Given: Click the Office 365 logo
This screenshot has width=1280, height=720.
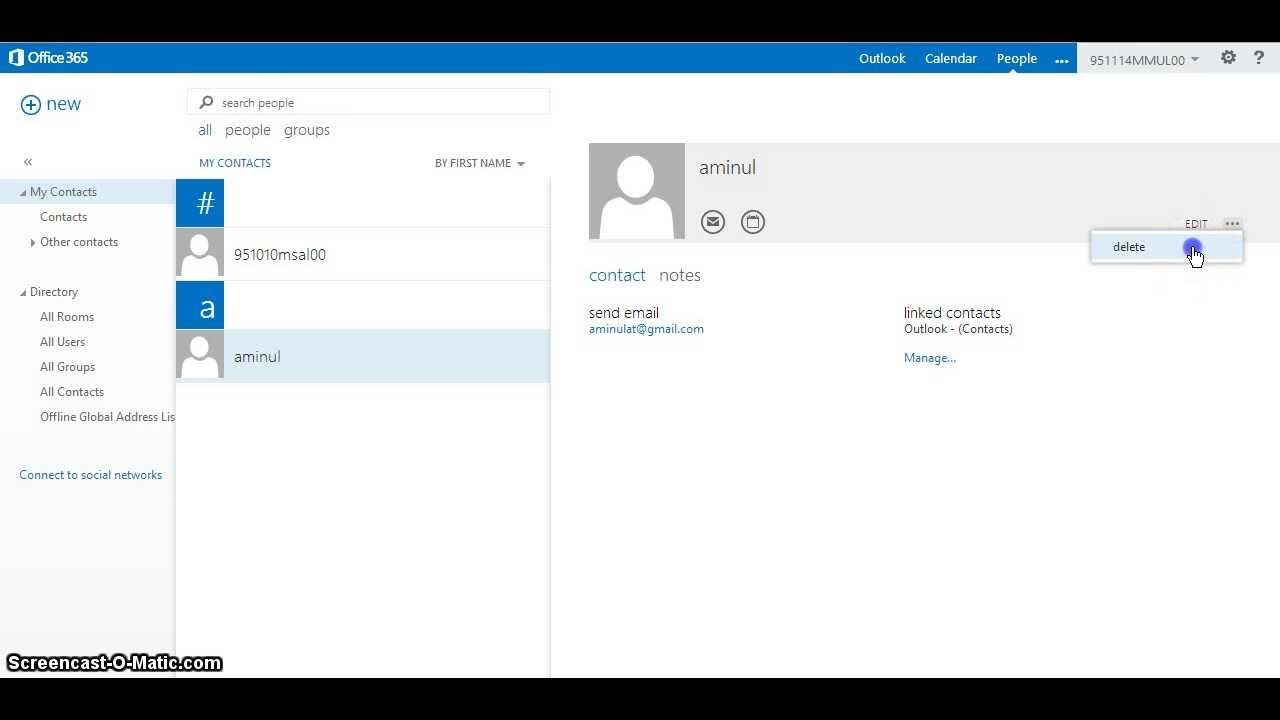Looking at the screenshot, I should [48, 58].
